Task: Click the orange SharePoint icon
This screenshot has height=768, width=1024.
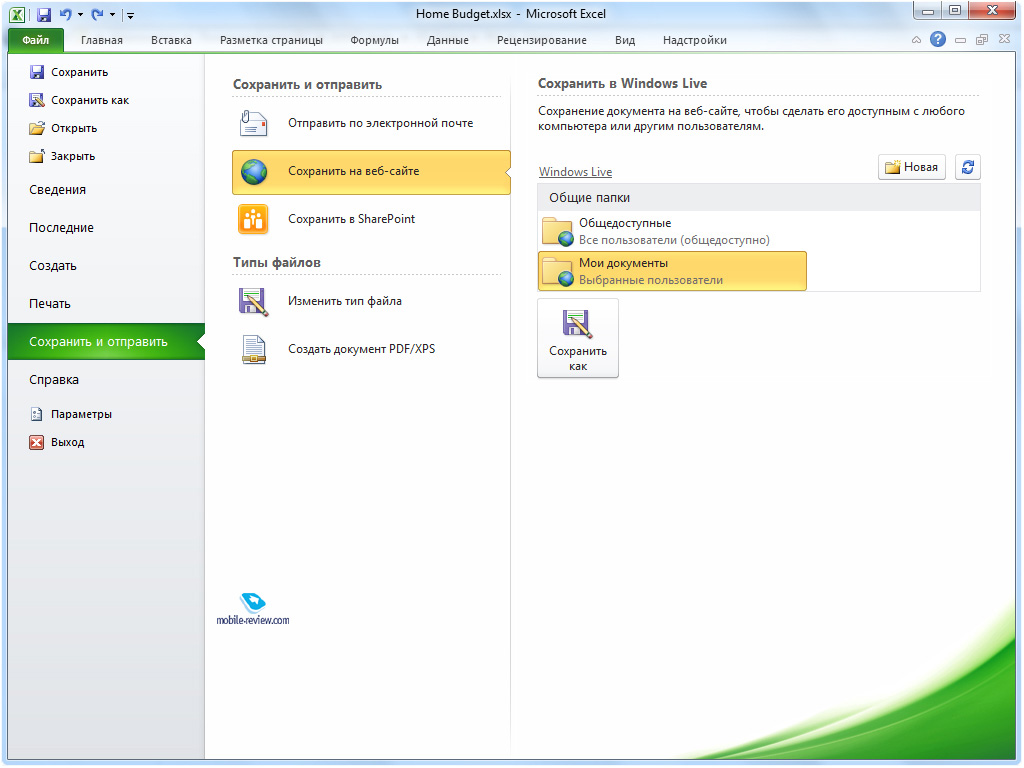Action: point(253,219)
